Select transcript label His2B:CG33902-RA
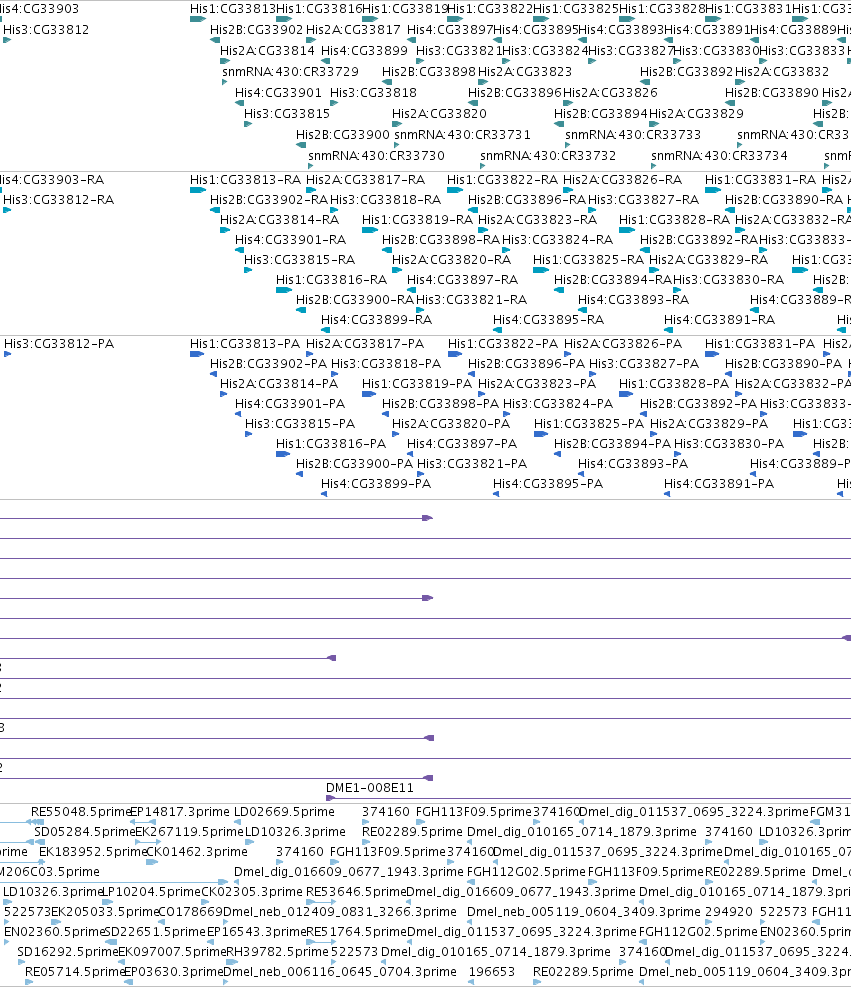 pyautogui.click(x=269, y=200)
